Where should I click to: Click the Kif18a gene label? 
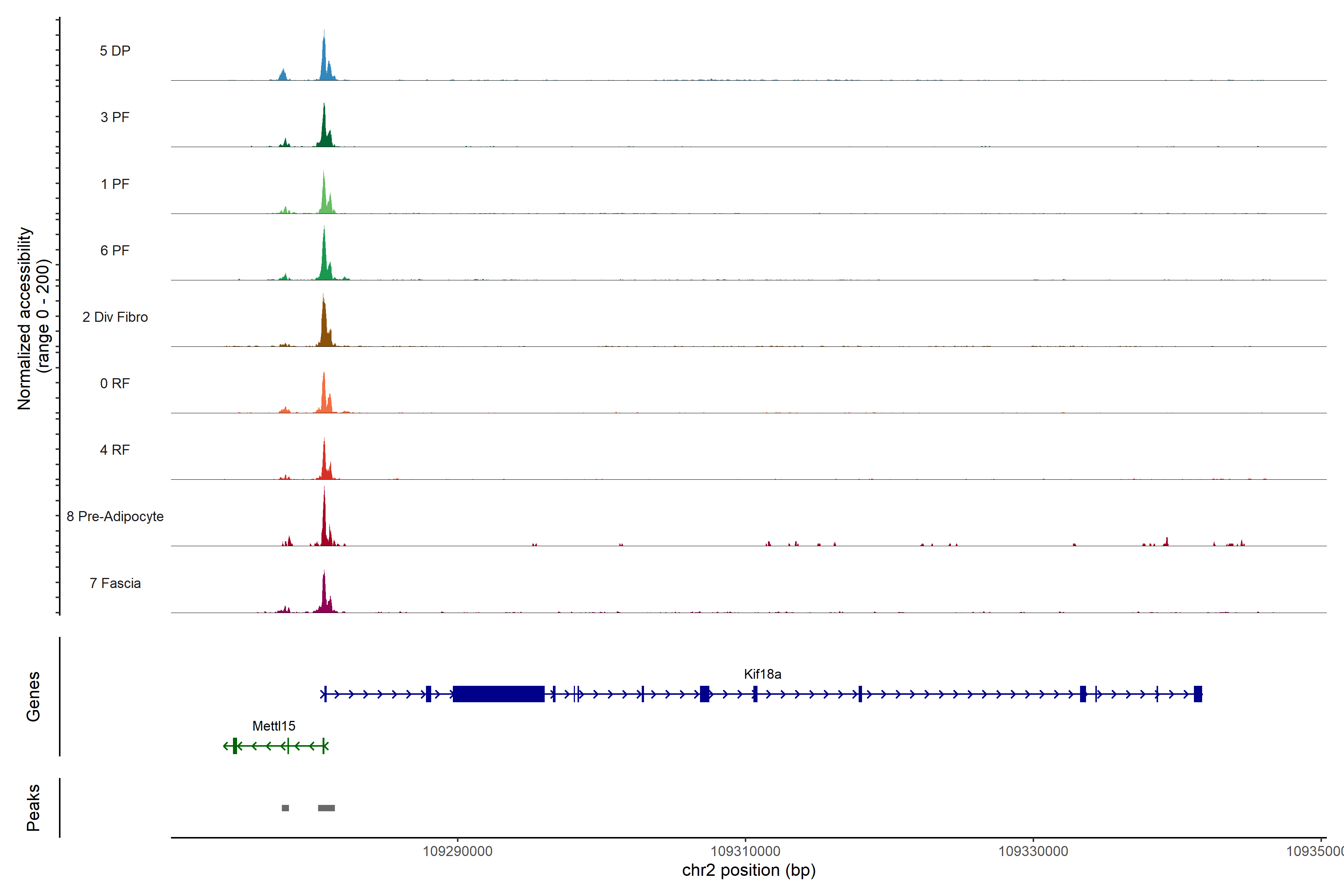(762, 674)
